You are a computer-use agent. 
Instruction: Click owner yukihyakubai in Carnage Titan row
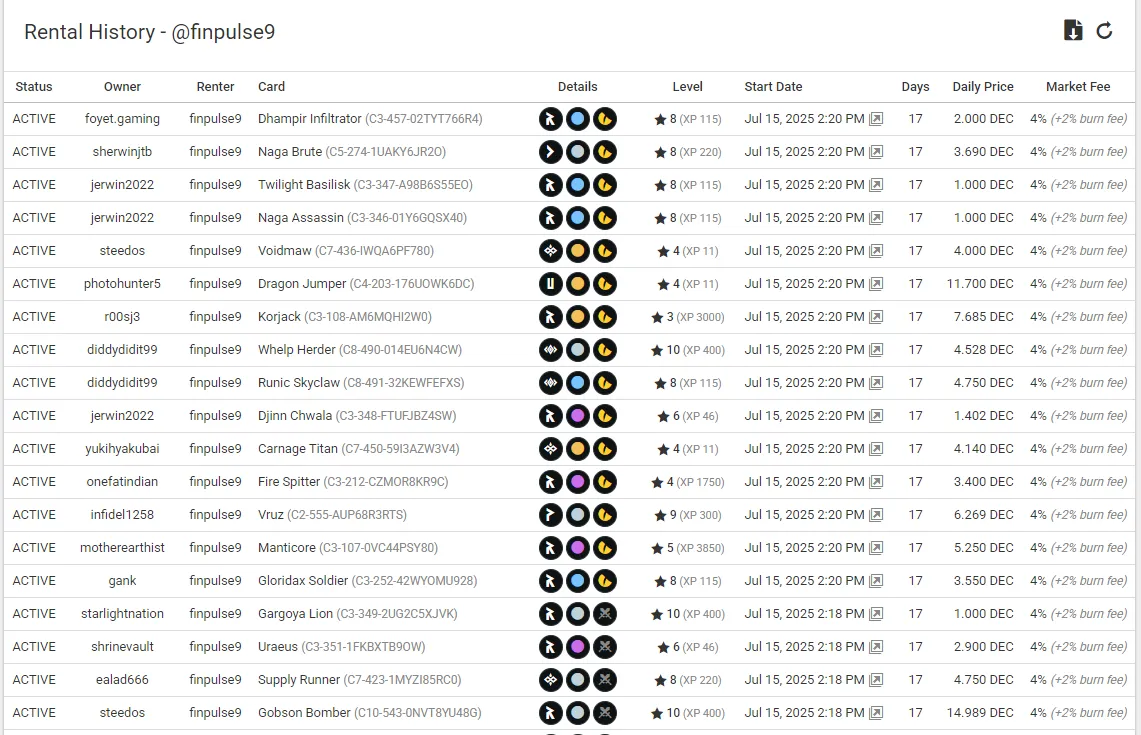(122, 449)
